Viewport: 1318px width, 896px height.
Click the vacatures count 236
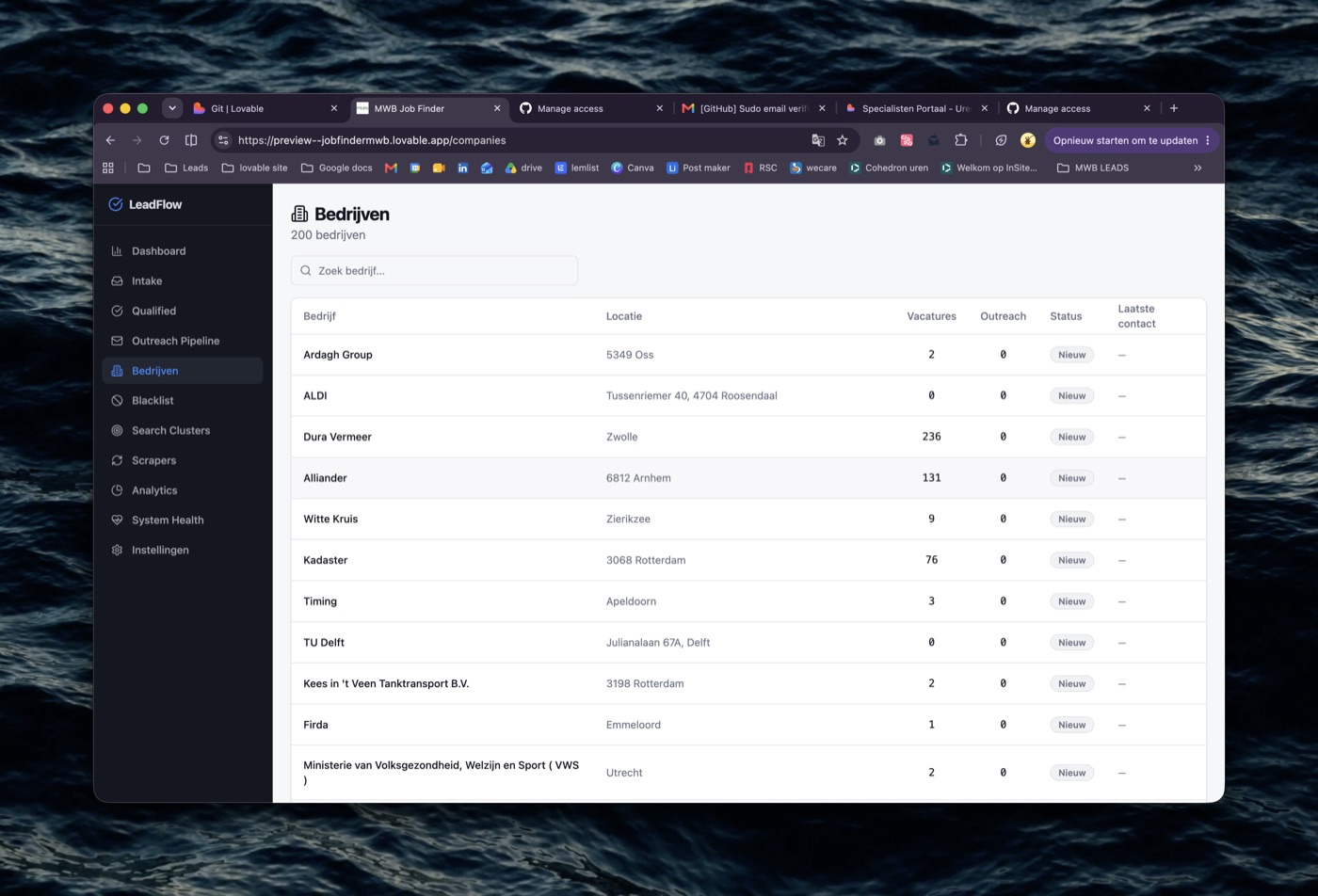click(x=931, y=437)
